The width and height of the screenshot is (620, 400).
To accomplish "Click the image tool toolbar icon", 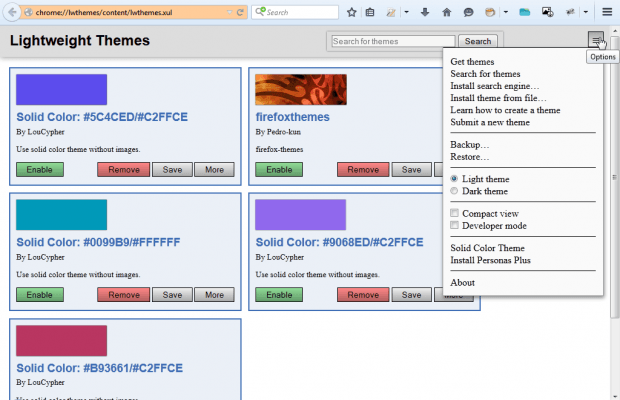I will 547,12.
